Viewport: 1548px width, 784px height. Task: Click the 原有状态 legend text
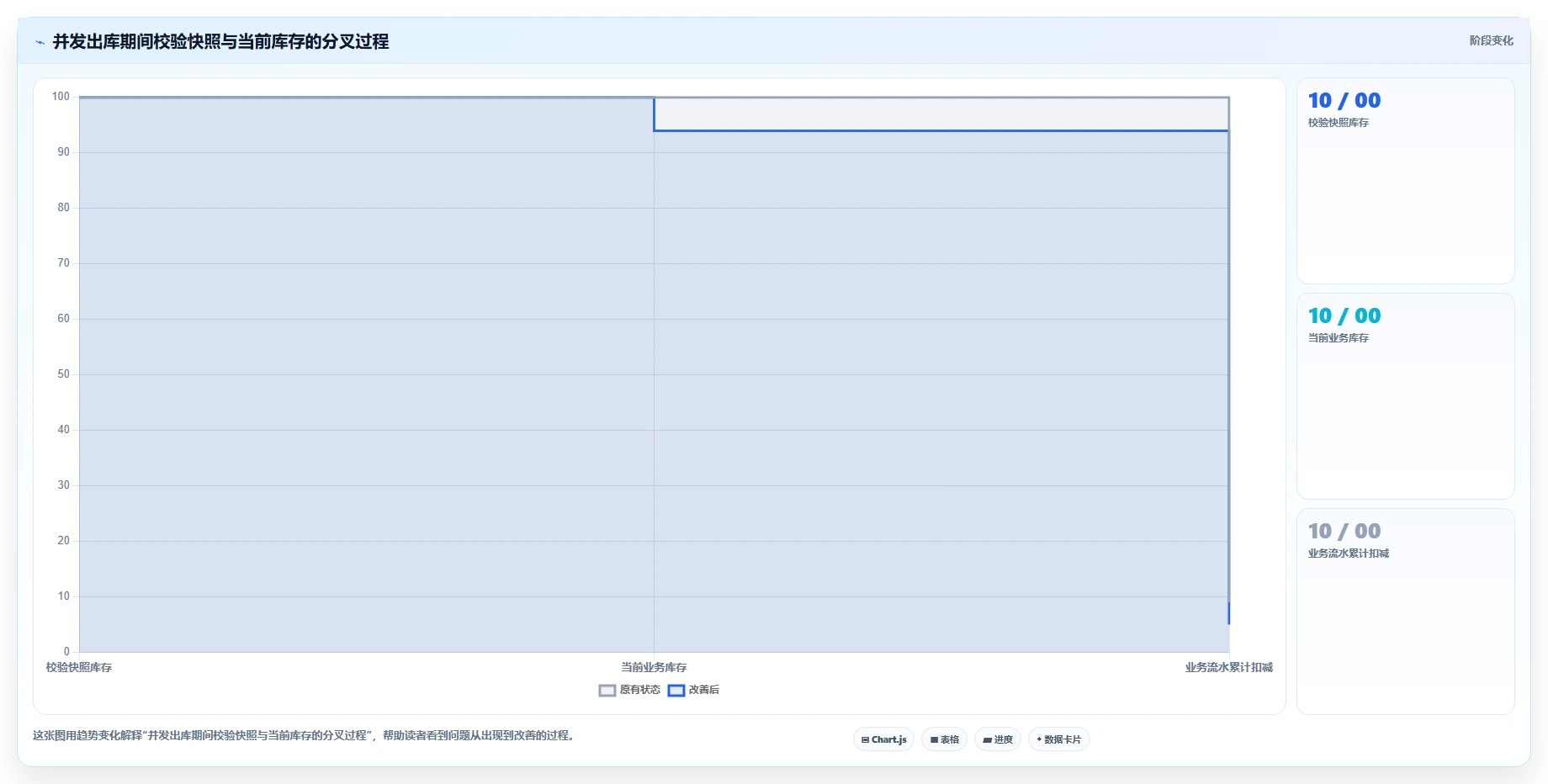(x=640, y=690)
